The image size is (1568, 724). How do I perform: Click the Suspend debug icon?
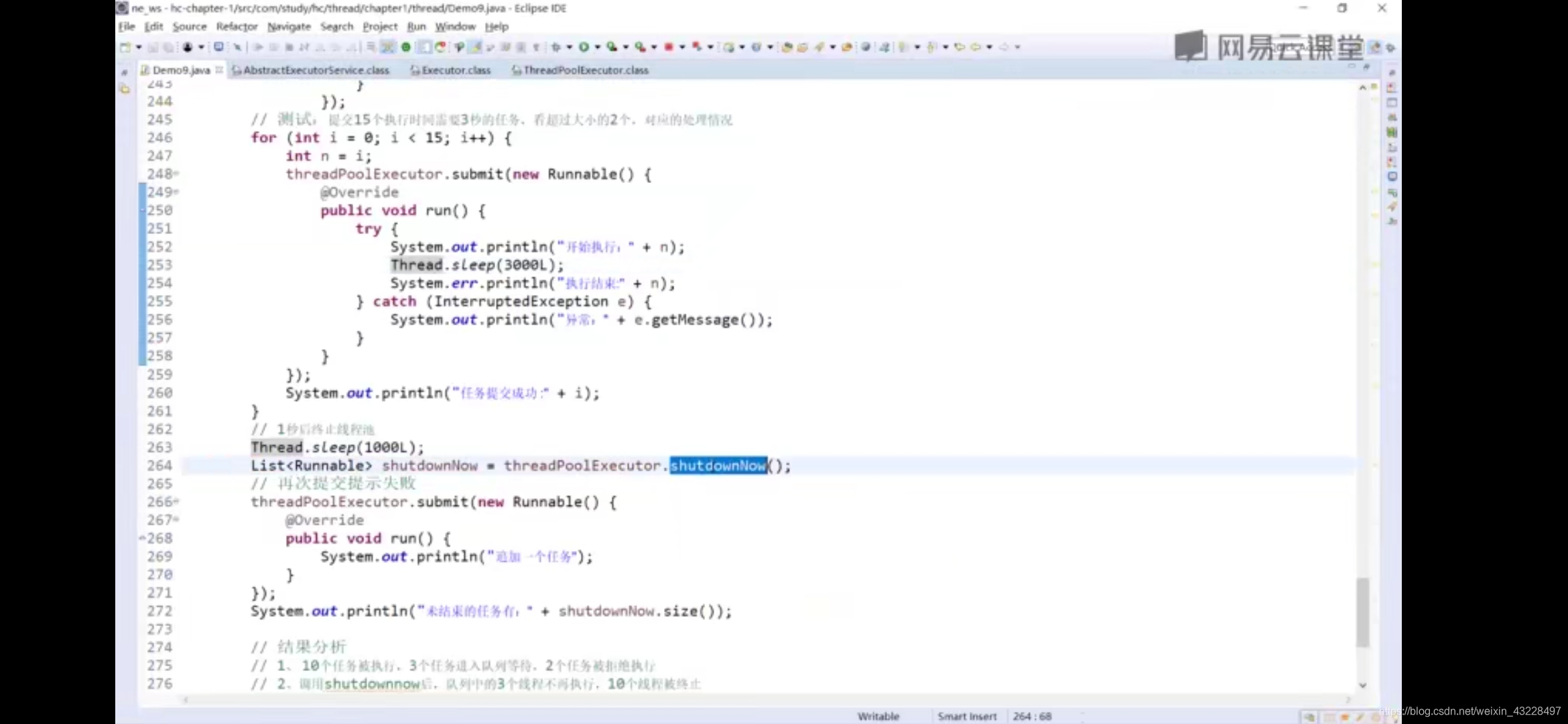click(273, 47)
